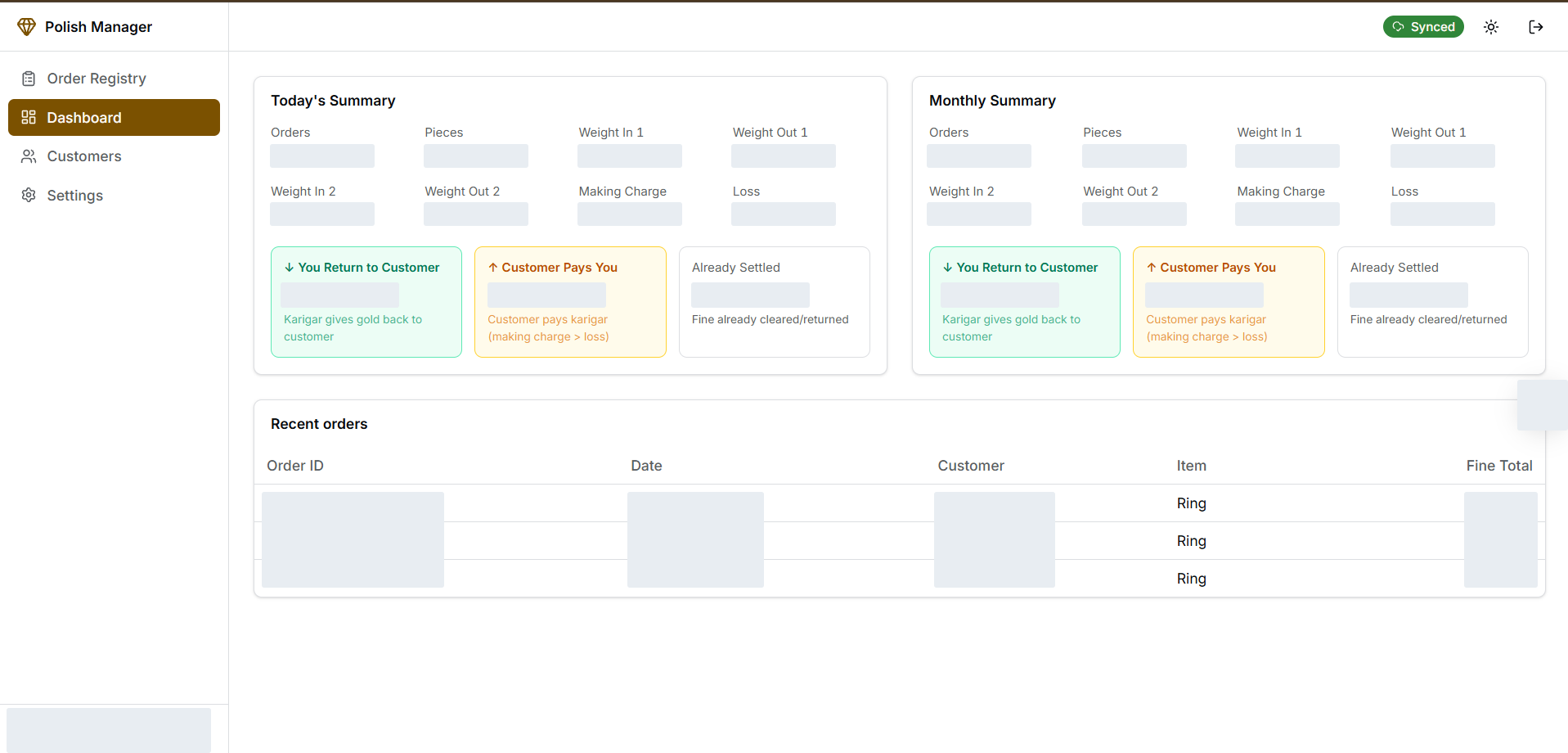
Task: Click the Date column header
Action: point(646,466)
